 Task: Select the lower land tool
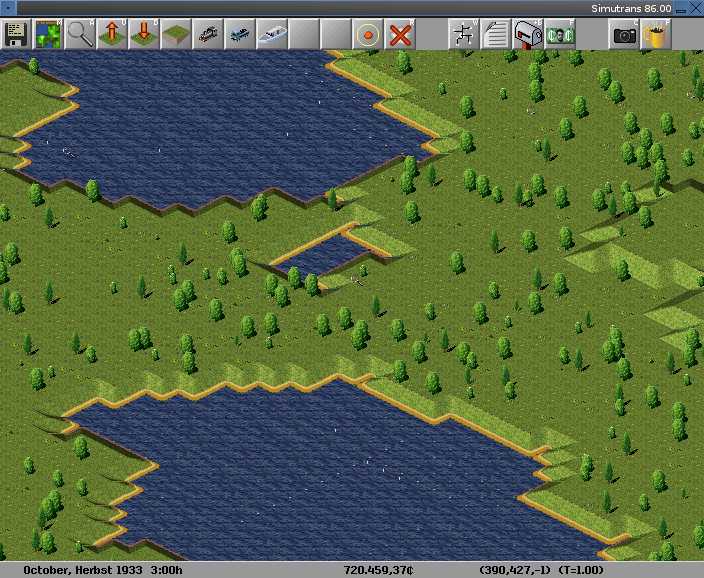144,33
